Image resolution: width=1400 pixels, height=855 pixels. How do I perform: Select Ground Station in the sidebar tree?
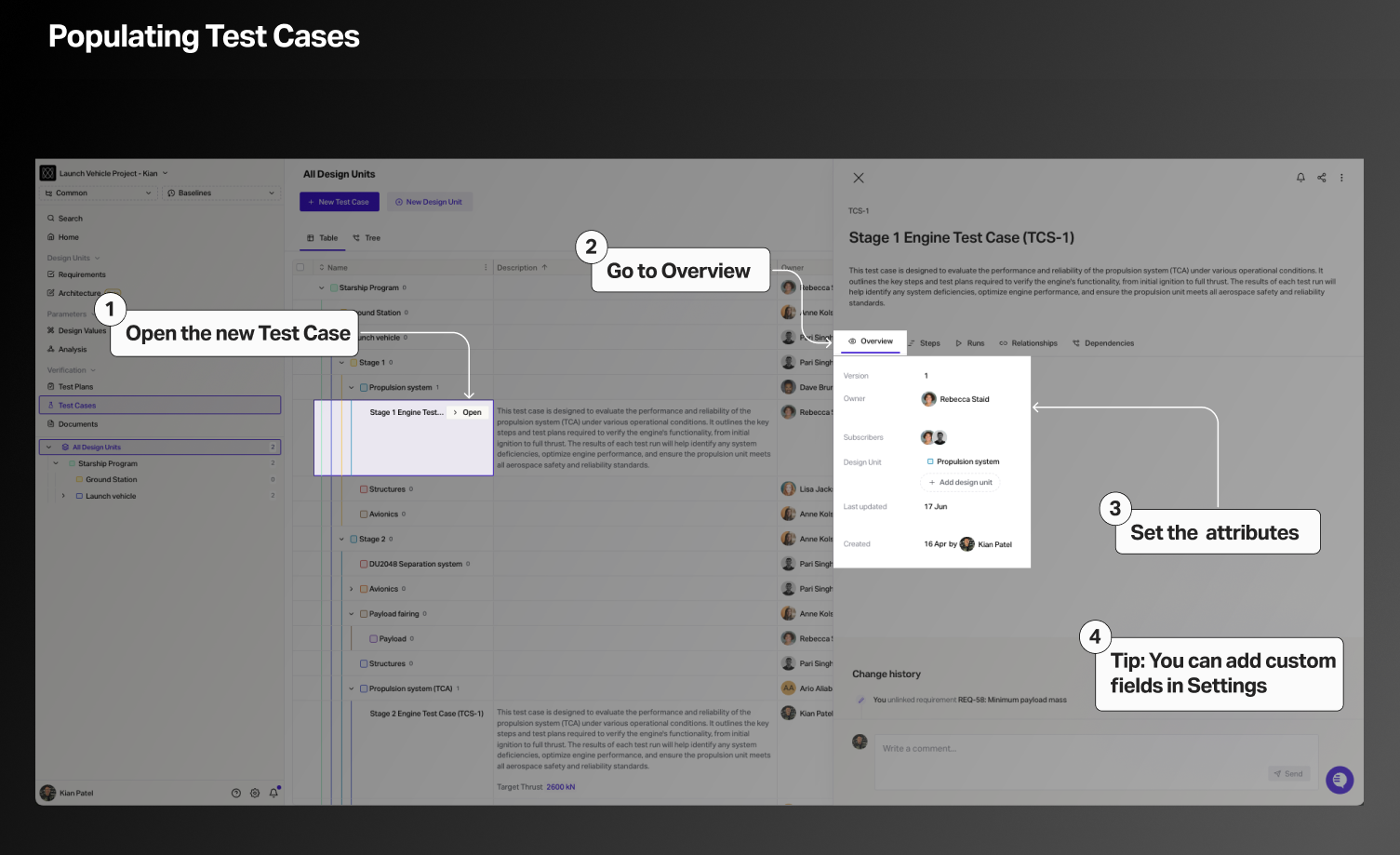pos(111,480)
